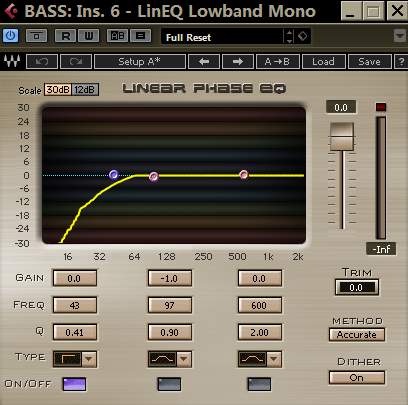
Task: Expand filter type dropdown for 97 Hz band
Action: coord(184,359)
